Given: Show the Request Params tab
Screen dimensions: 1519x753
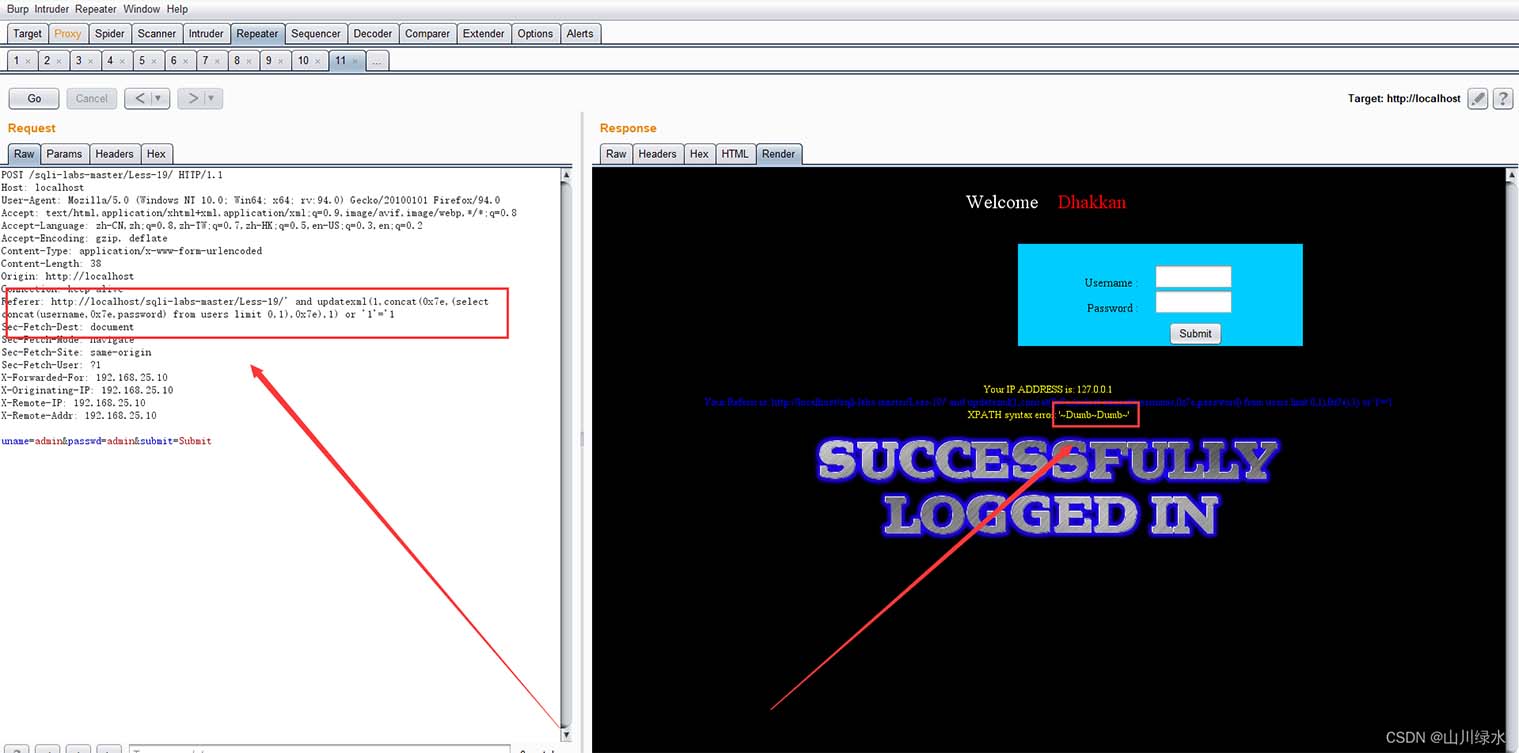Looking at the screenshot, I should point(64,153).
